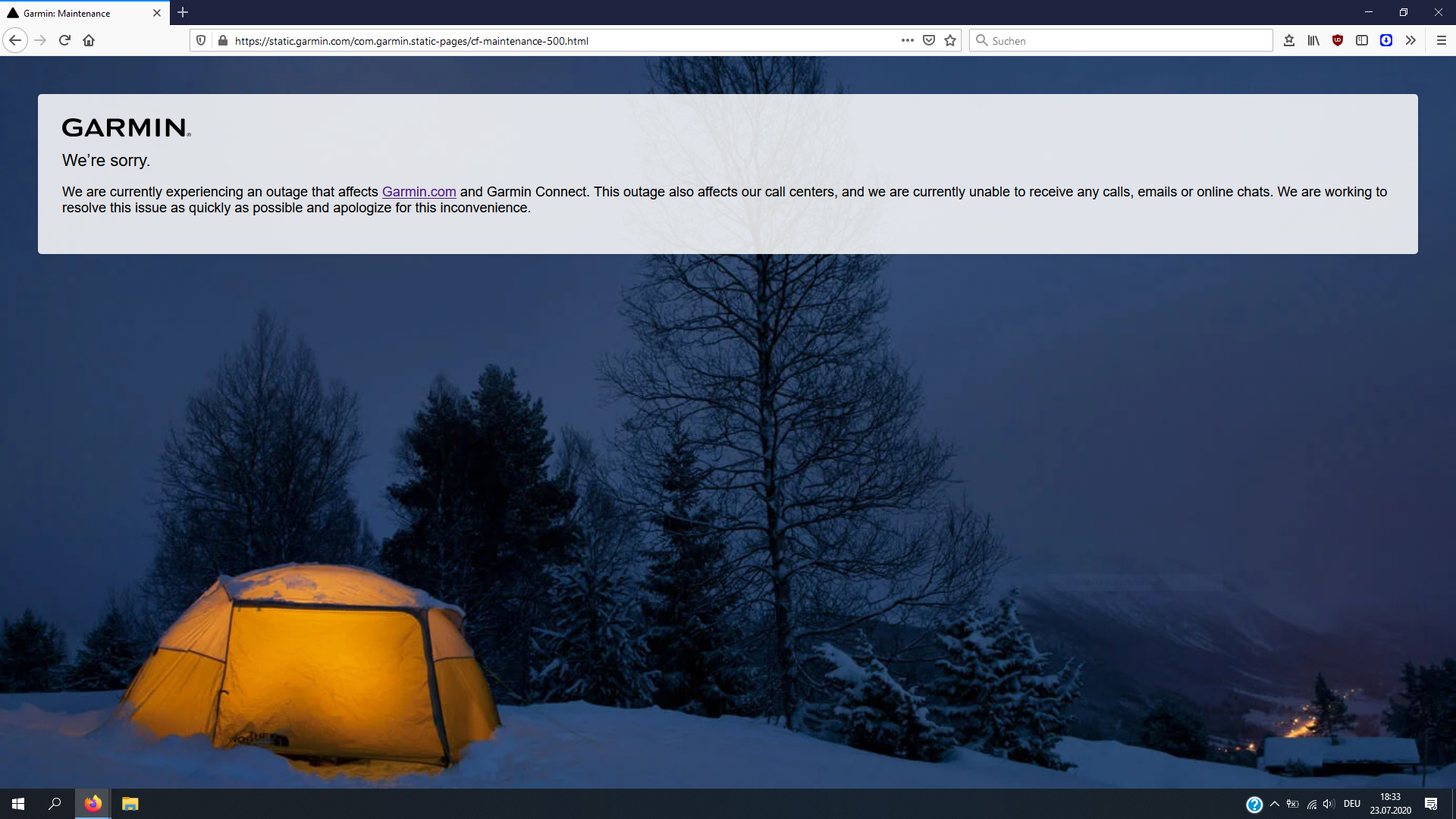
Task: Toggle the sidebar view icon
Action: [1362, 40]
